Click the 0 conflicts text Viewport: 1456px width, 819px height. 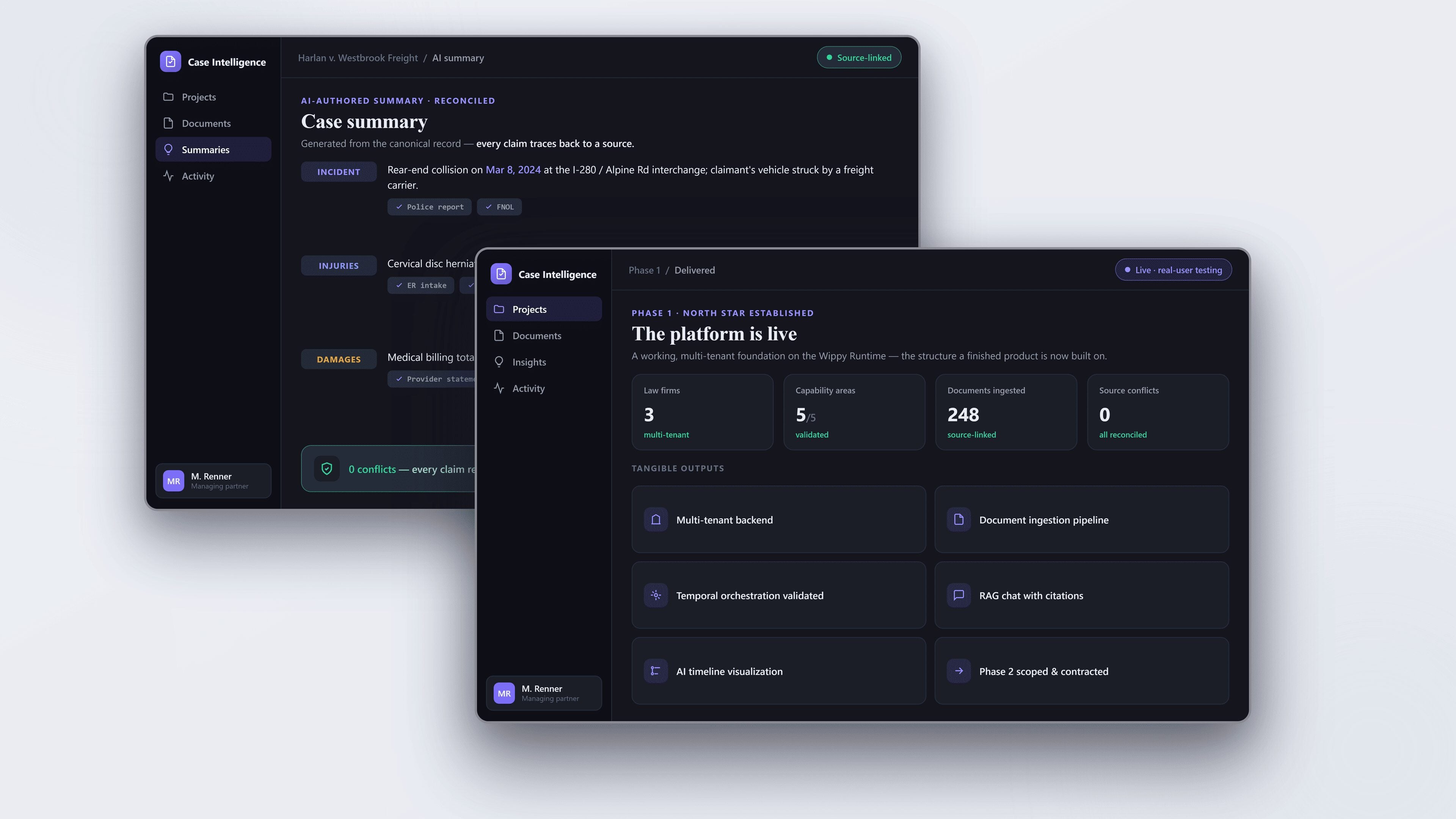click(x=372, y=469)
